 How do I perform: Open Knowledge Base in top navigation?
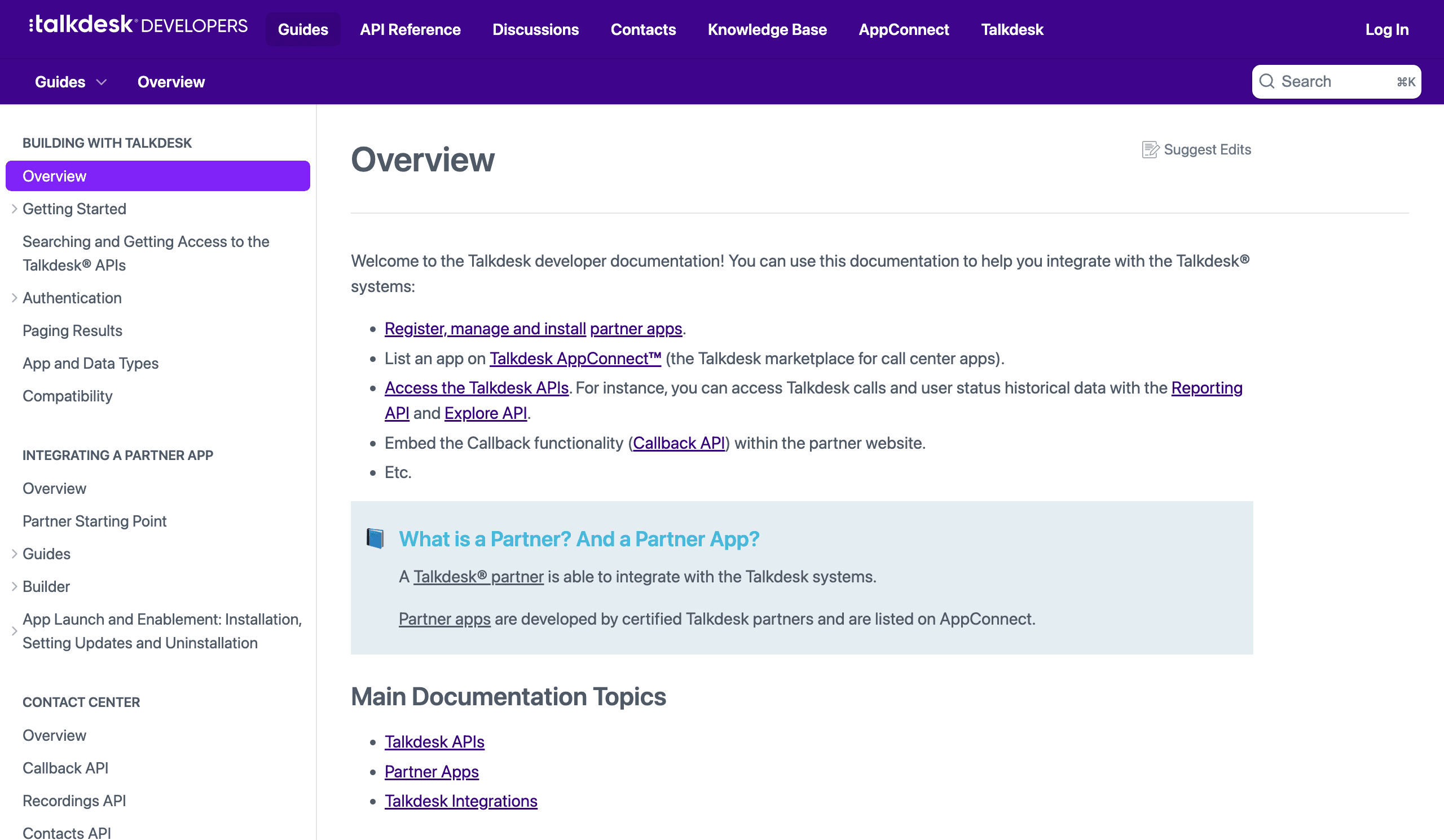point(767,29)
